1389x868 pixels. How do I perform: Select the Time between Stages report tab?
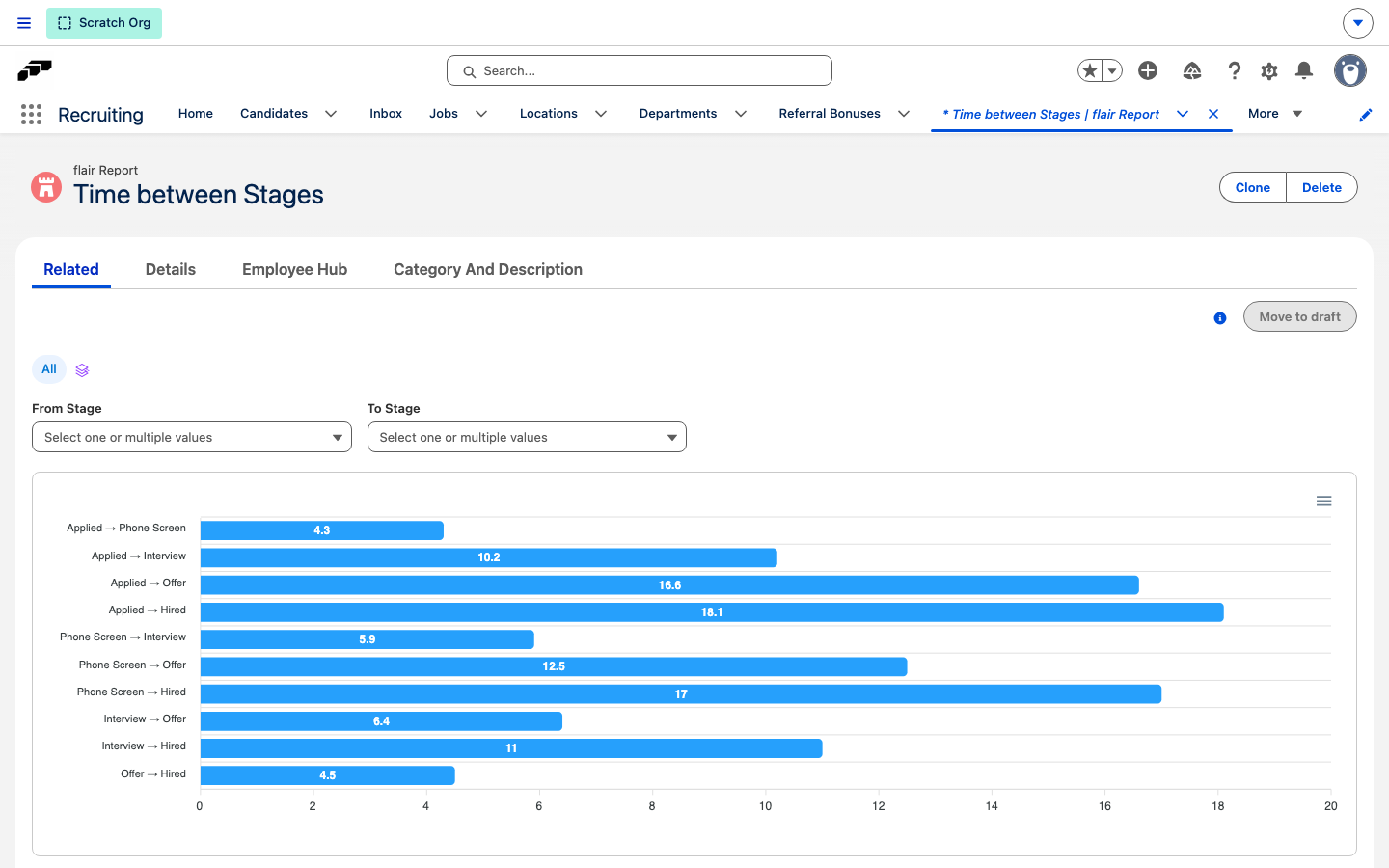tap(1050, 114)
